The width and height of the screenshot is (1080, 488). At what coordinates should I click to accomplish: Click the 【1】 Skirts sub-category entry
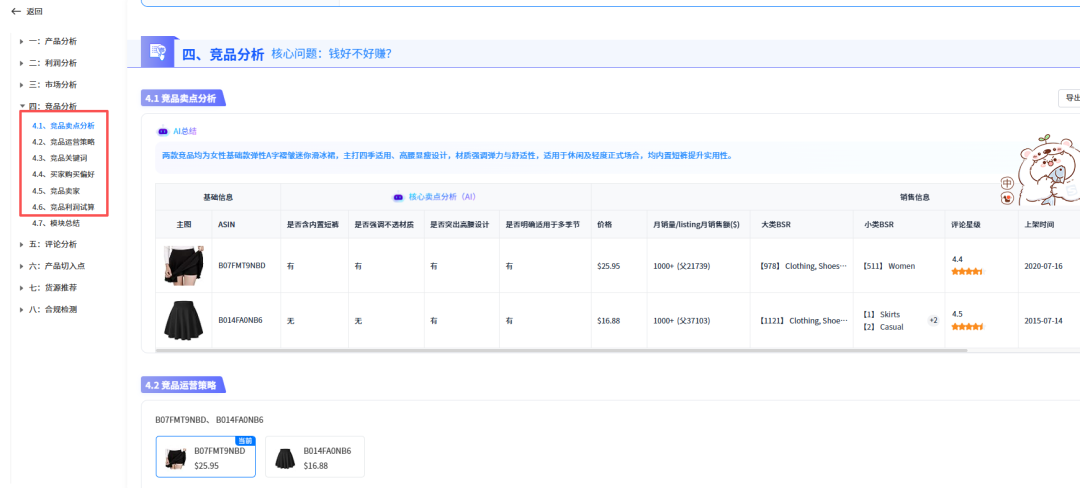[881, 315]
